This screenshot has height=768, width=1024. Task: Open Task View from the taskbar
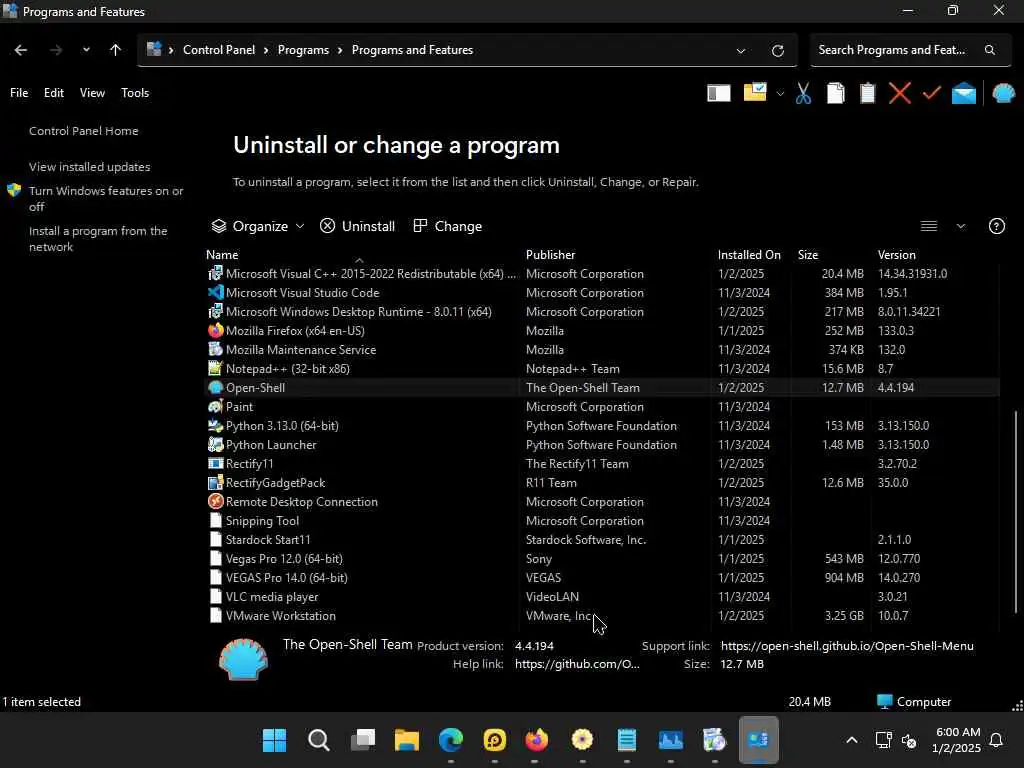[x=362, y=741]
